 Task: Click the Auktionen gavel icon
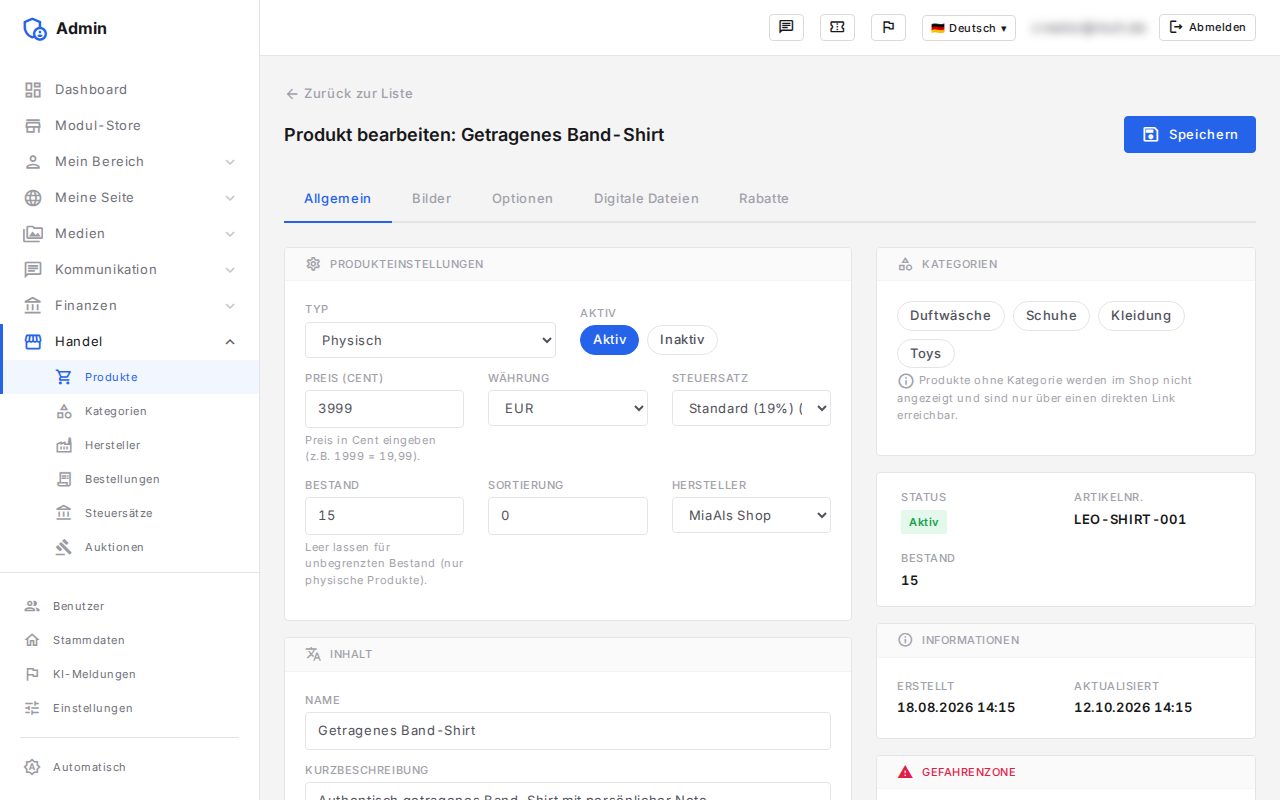tap(64, 547)
